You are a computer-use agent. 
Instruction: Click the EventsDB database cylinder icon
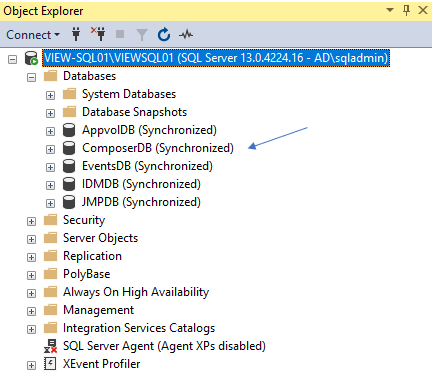(69, 166)
